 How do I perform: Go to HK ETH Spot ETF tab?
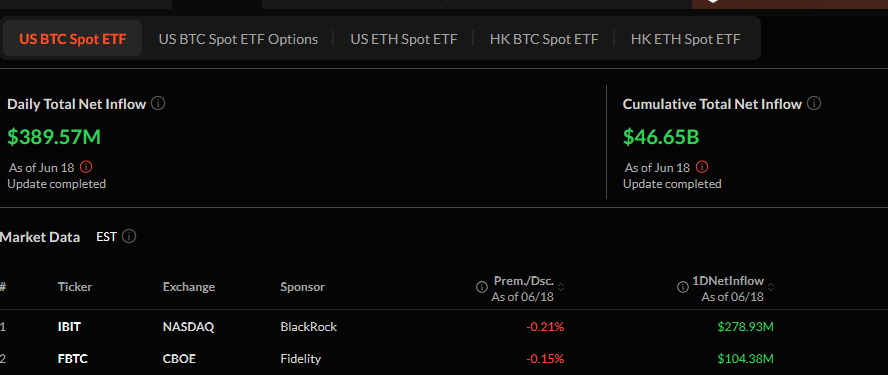685,39
